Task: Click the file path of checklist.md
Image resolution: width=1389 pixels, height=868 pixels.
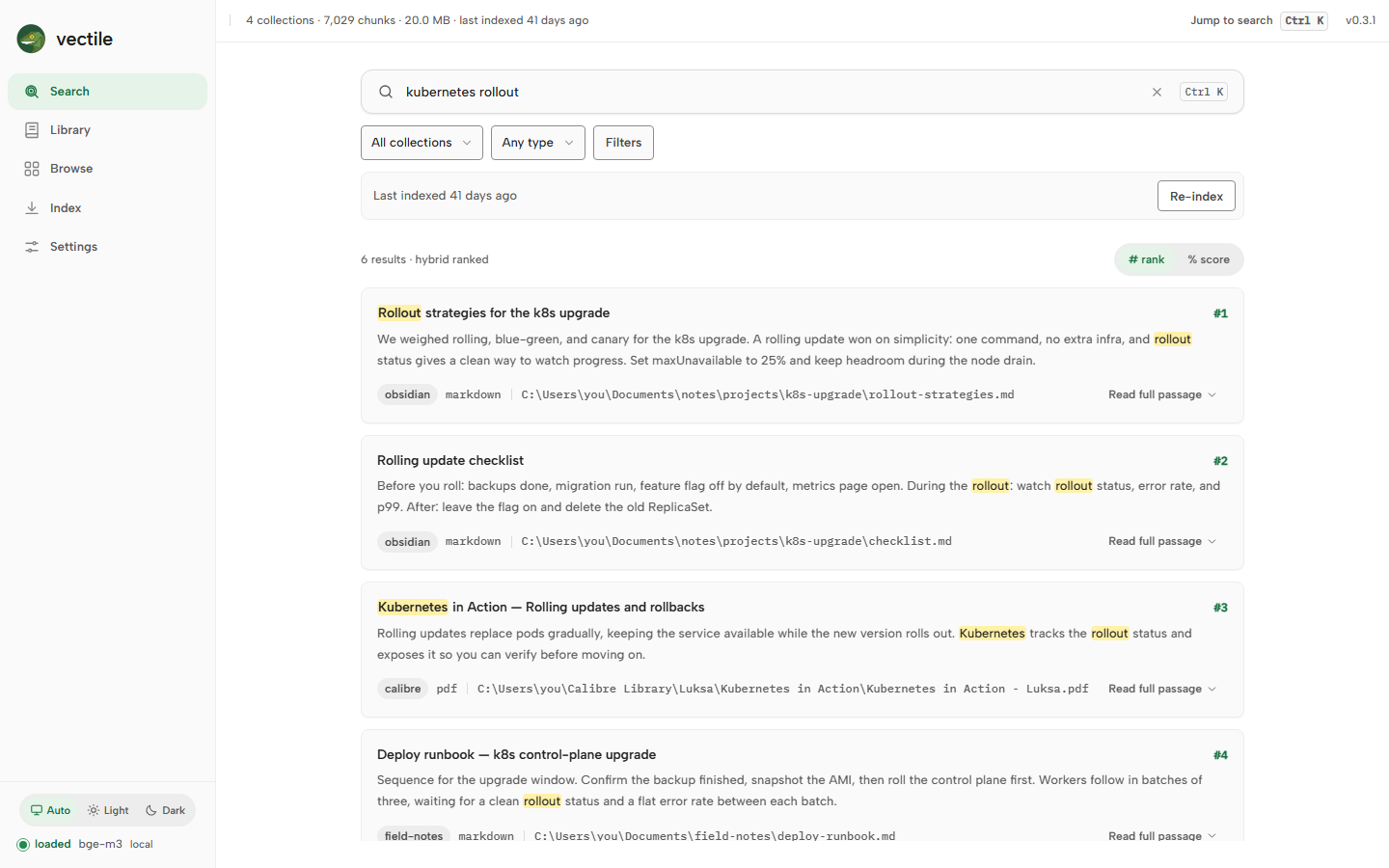Action: click(736, 541)
